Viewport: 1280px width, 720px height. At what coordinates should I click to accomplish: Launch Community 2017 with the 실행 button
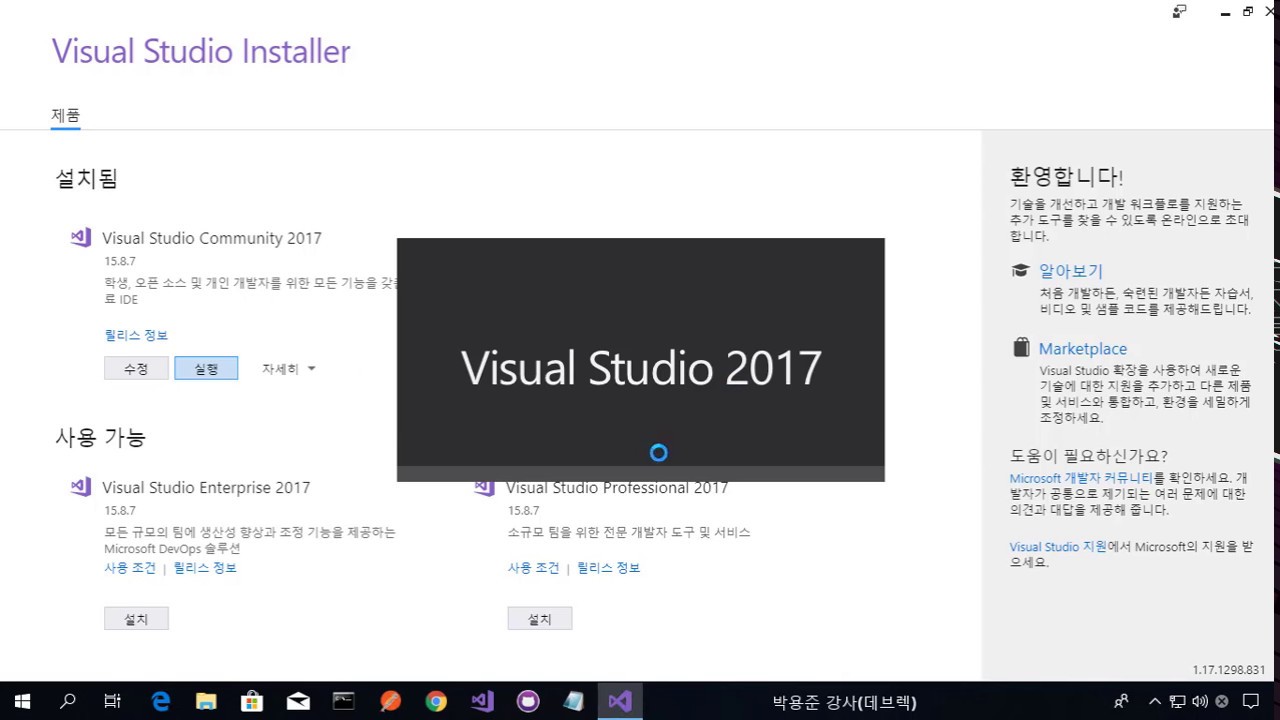point(206,369)
